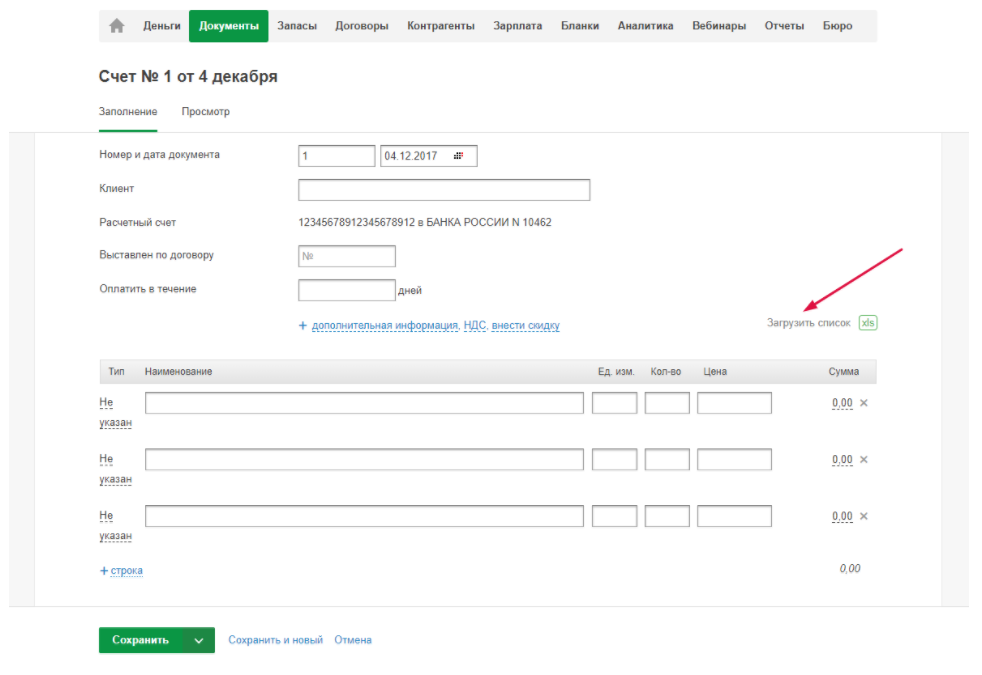The width and height of the screenshot is (982, 675).
Task: Click the Отмена link
Action: click(353, 640)
